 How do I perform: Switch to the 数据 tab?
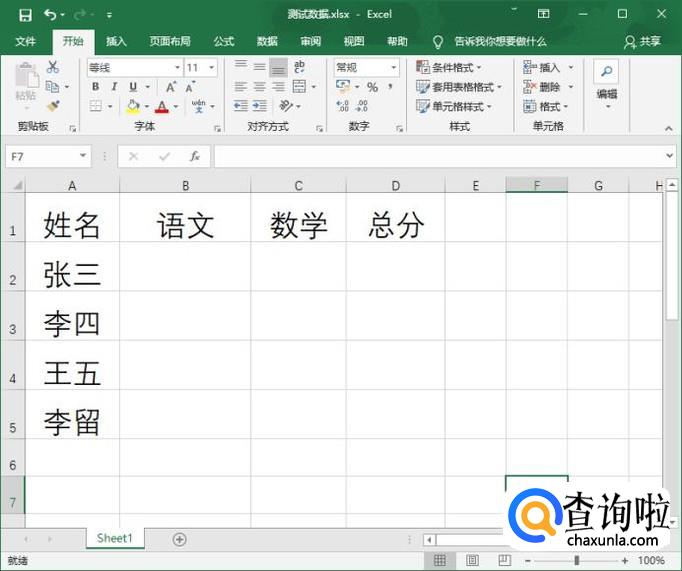pyautogui.click(x=267, y=41)
